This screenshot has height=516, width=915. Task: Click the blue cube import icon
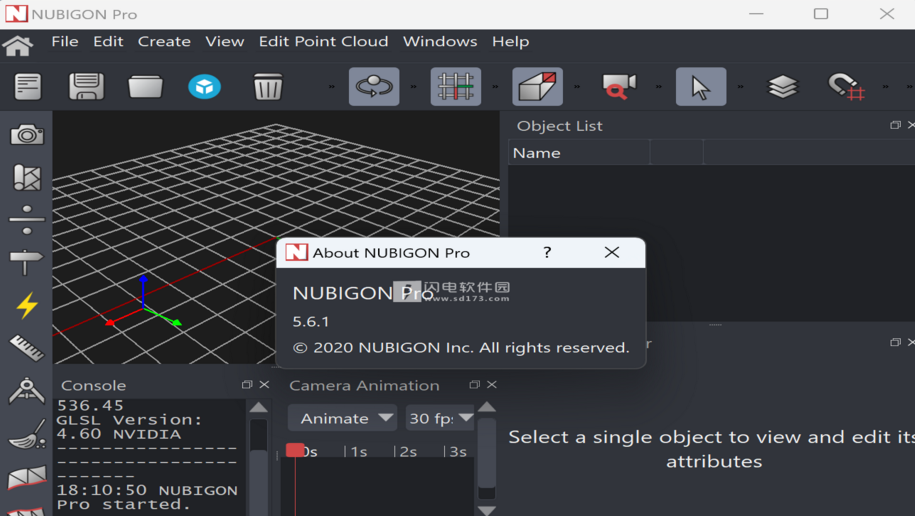click(x=204, y=86)
